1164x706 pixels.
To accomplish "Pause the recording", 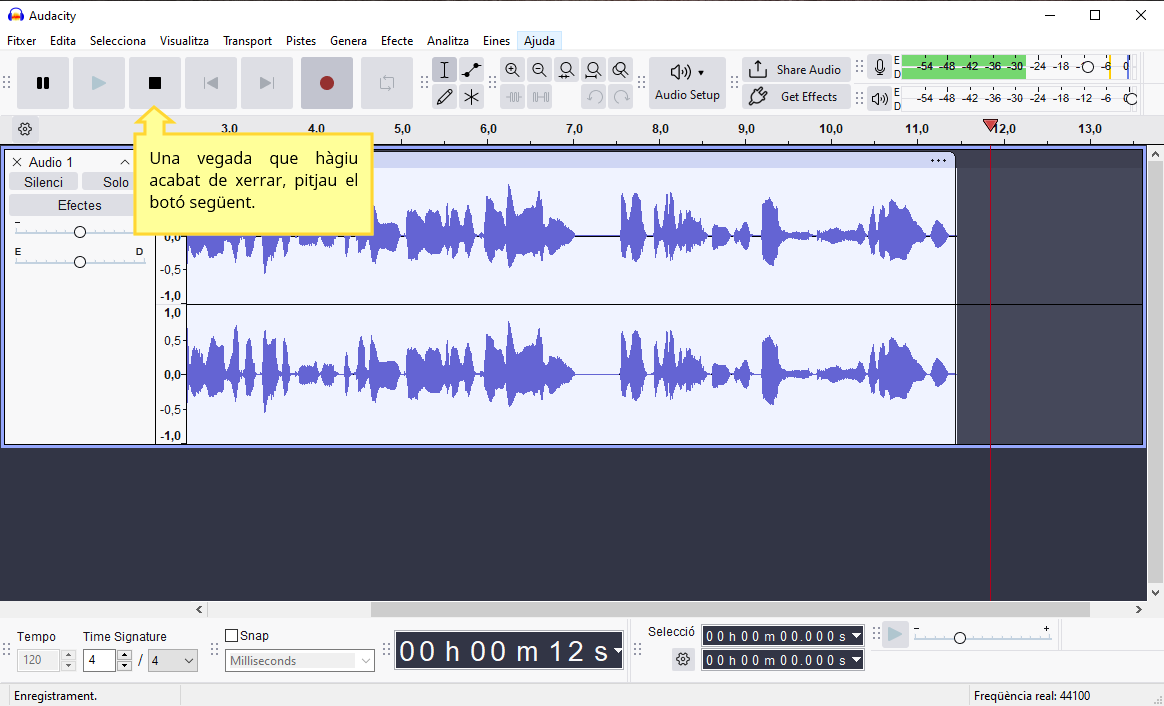I will 43,83.
